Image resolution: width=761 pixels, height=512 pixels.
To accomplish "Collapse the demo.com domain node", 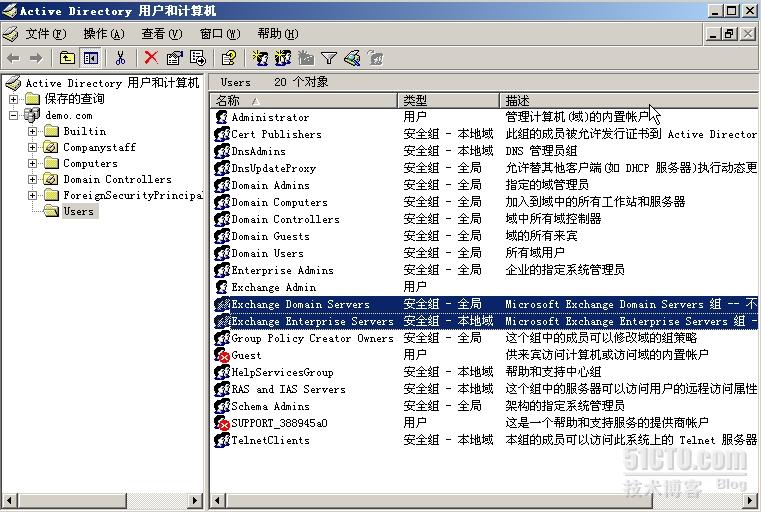I will 14,116.
